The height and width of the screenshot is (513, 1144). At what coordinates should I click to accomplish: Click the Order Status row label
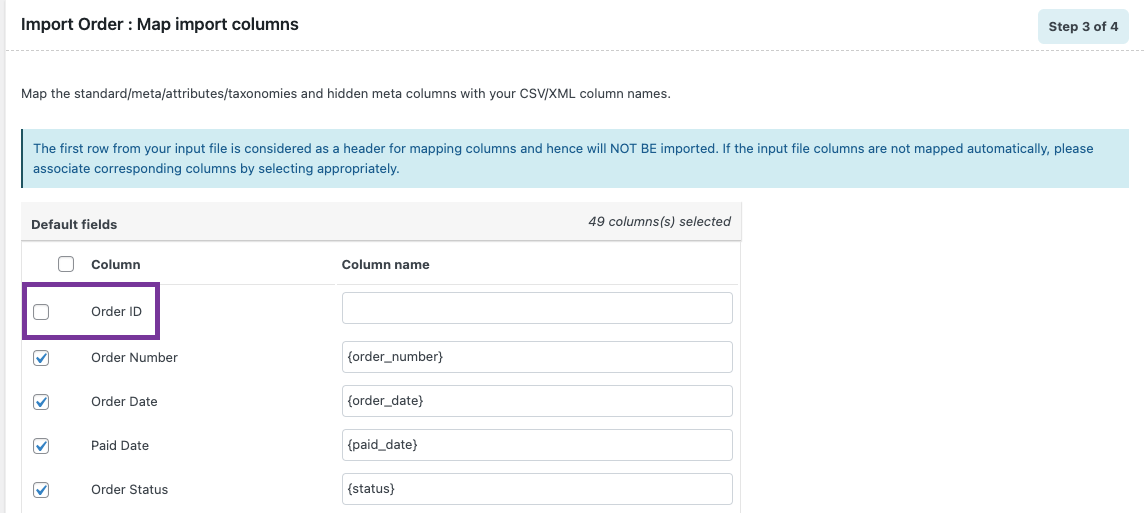click(129, 489)
